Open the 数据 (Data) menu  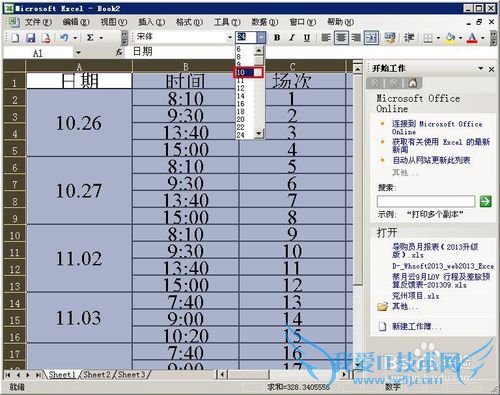coord(265,22)
